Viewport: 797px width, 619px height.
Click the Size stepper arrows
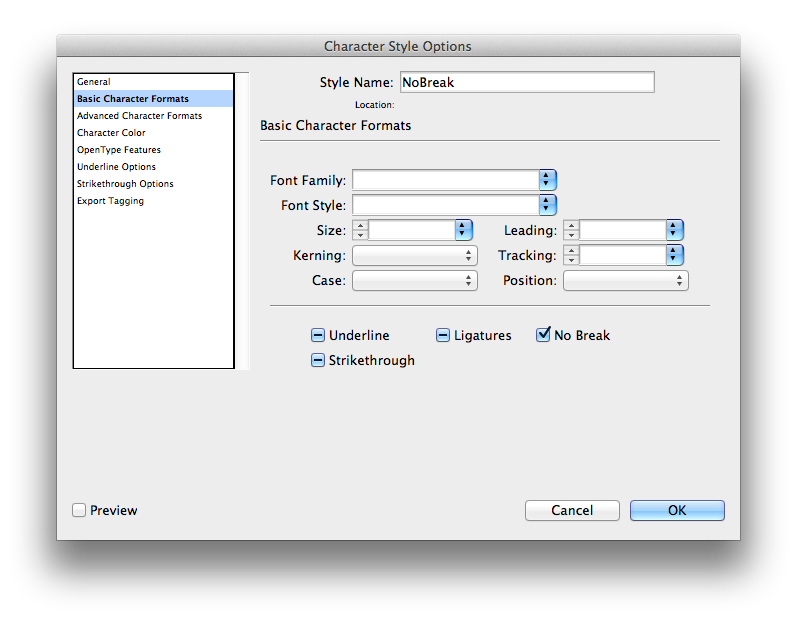tap(360, 230)
